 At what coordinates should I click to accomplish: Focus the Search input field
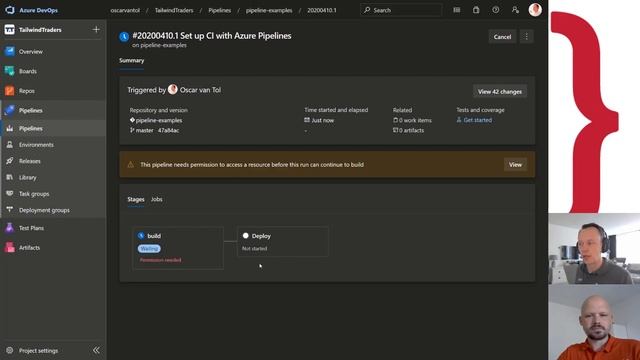(x=401, y=10)
